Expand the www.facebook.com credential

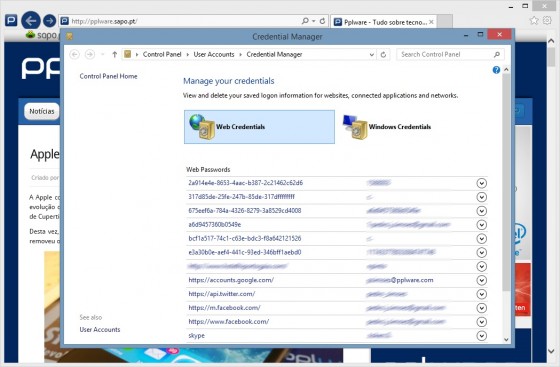click(481, 322)
